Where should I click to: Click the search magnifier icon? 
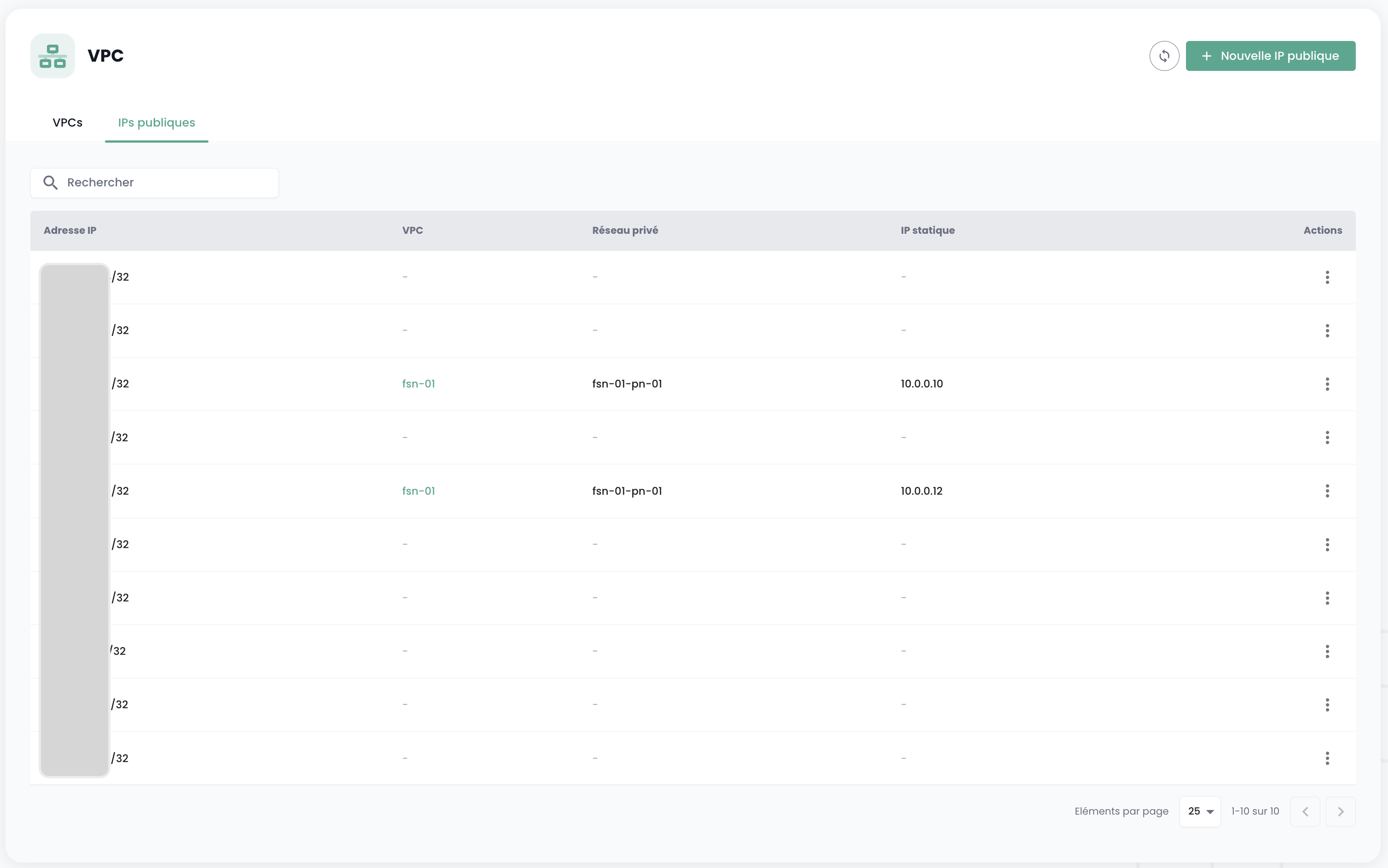click(51, 183)
